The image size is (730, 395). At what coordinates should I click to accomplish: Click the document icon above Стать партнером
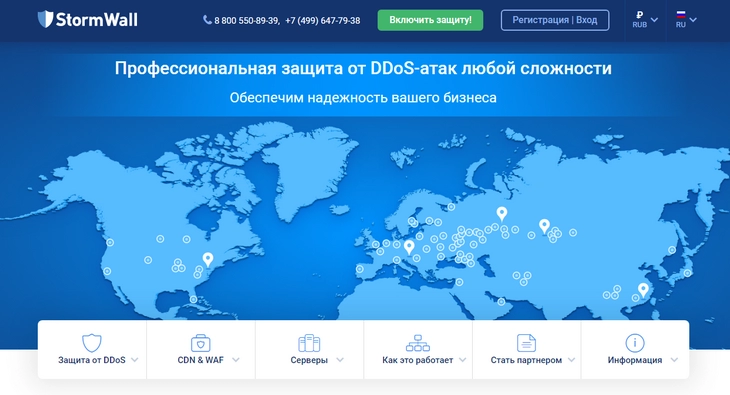[526, 343]
